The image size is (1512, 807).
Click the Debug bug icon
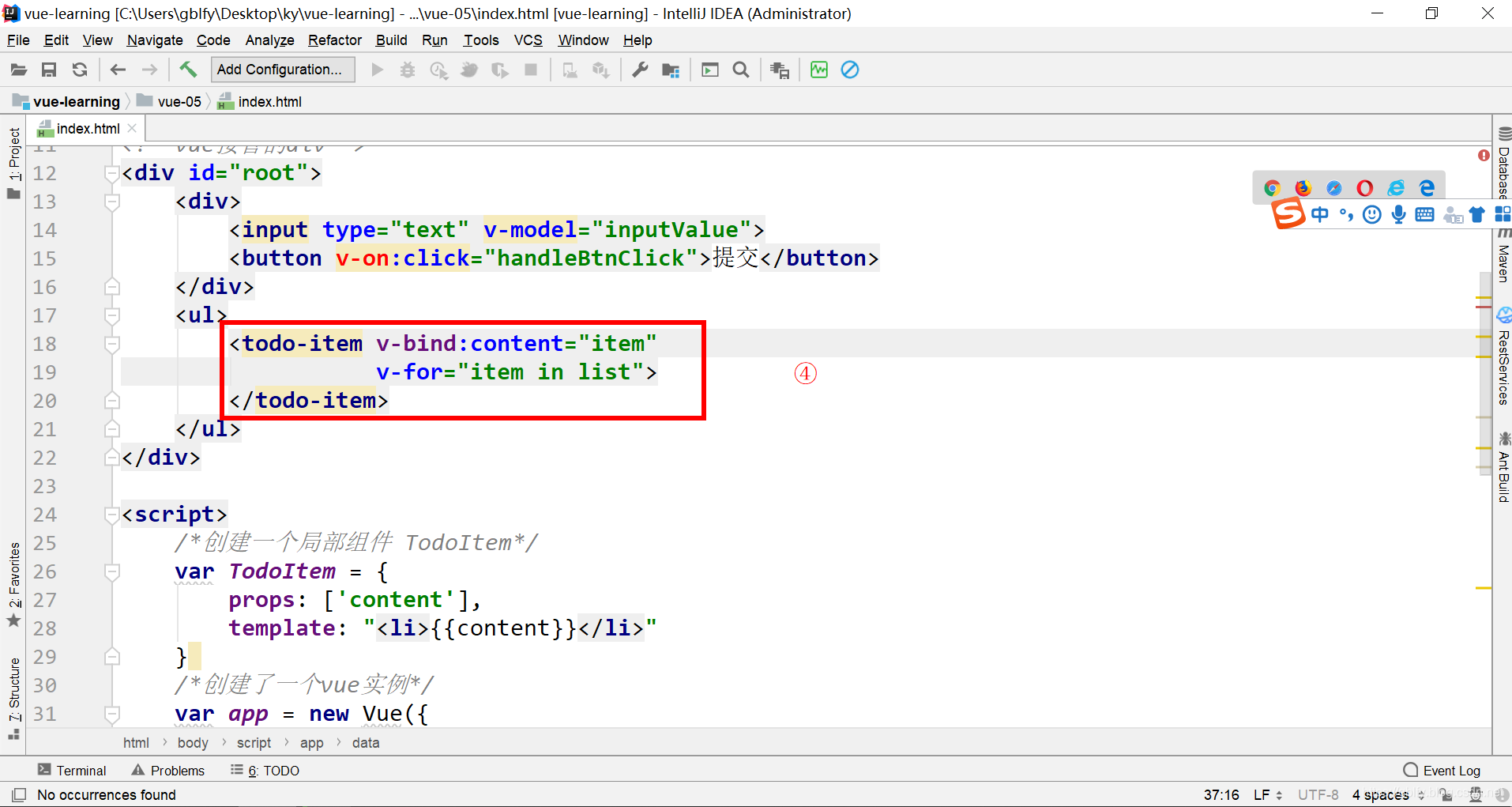point(408,70)
